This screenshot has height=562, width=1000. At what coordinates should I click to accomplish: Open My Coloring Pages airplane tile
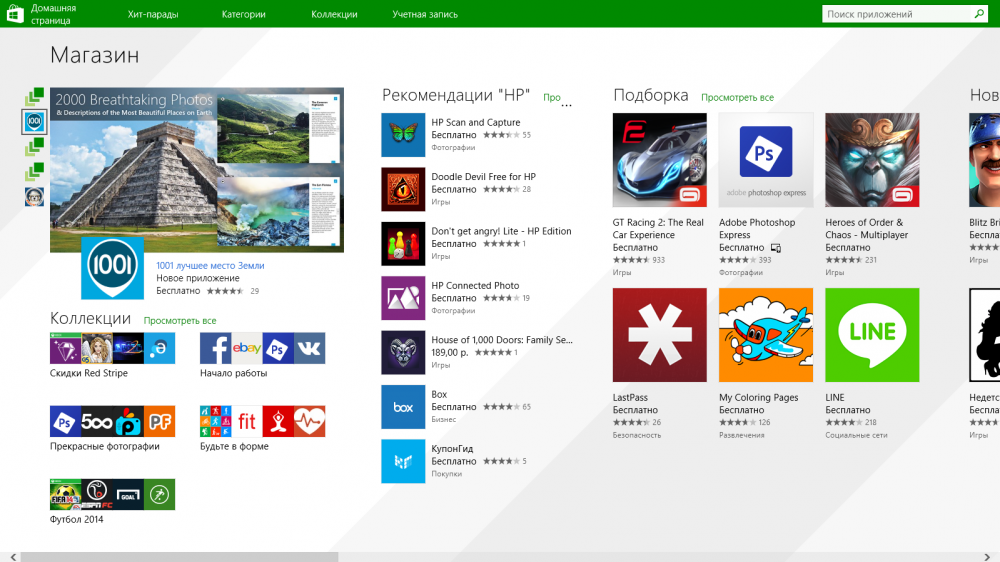pyautogui.click(x=766, y=335)
